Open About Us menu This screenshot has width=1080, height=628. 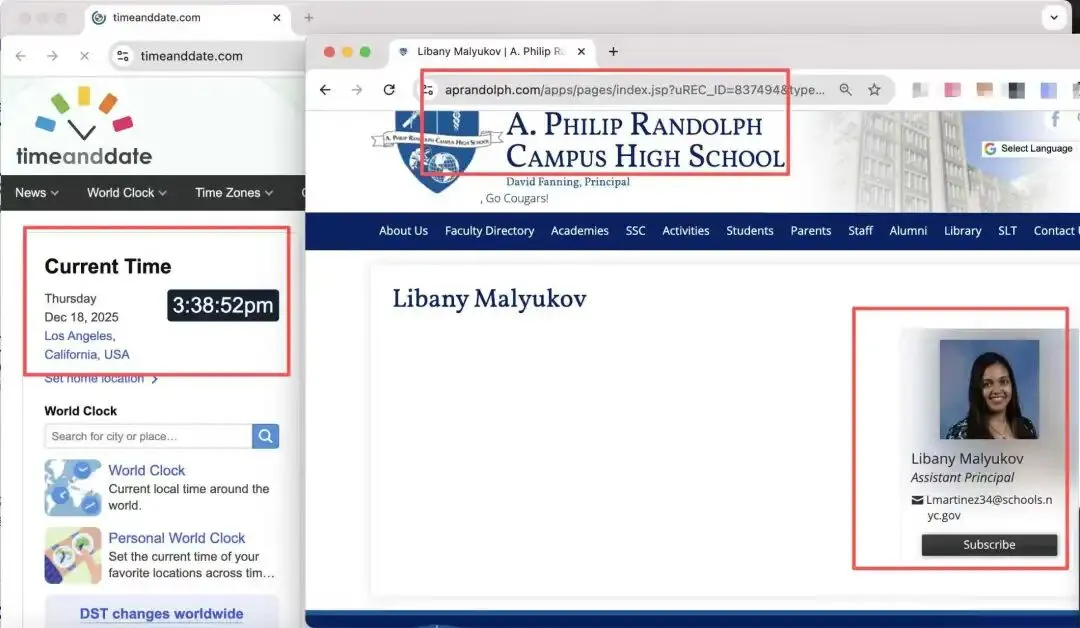coord(403,231)
